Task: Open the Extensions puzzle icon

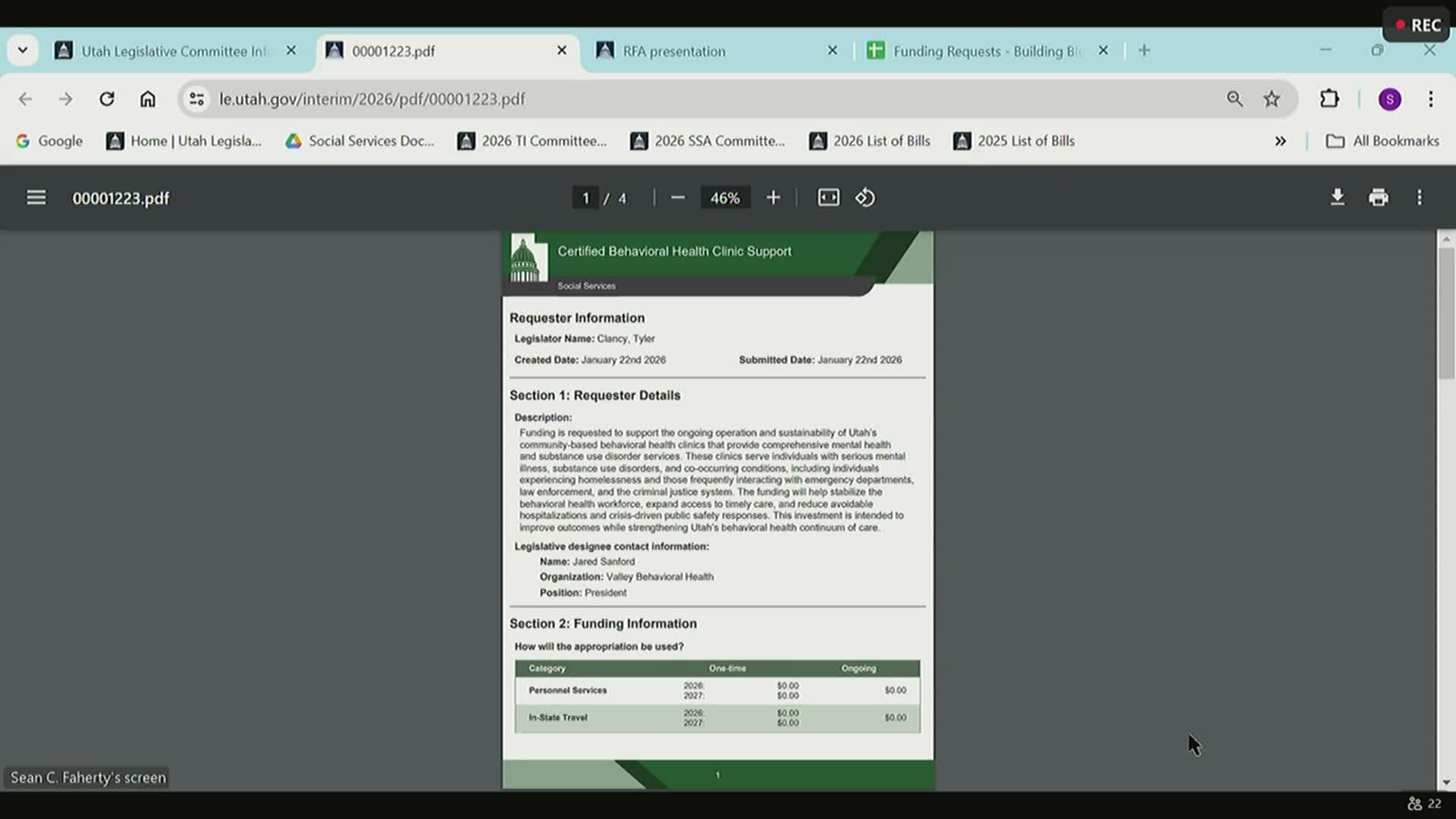Action: click(1329, 99)
